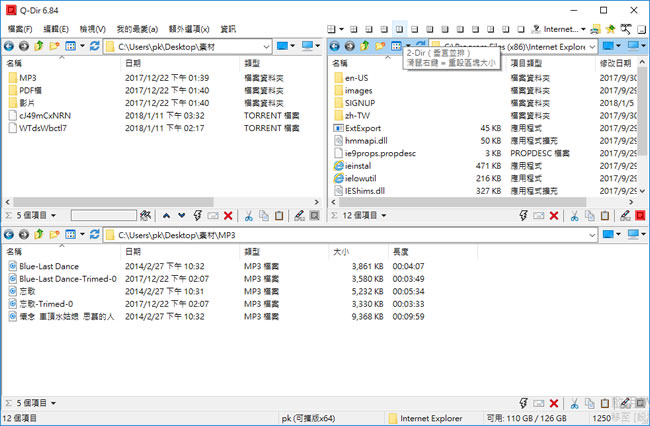This screenshot has width=650, height=426.
Task: Open the 編輯(E) menu
Action: coord(56,29)
